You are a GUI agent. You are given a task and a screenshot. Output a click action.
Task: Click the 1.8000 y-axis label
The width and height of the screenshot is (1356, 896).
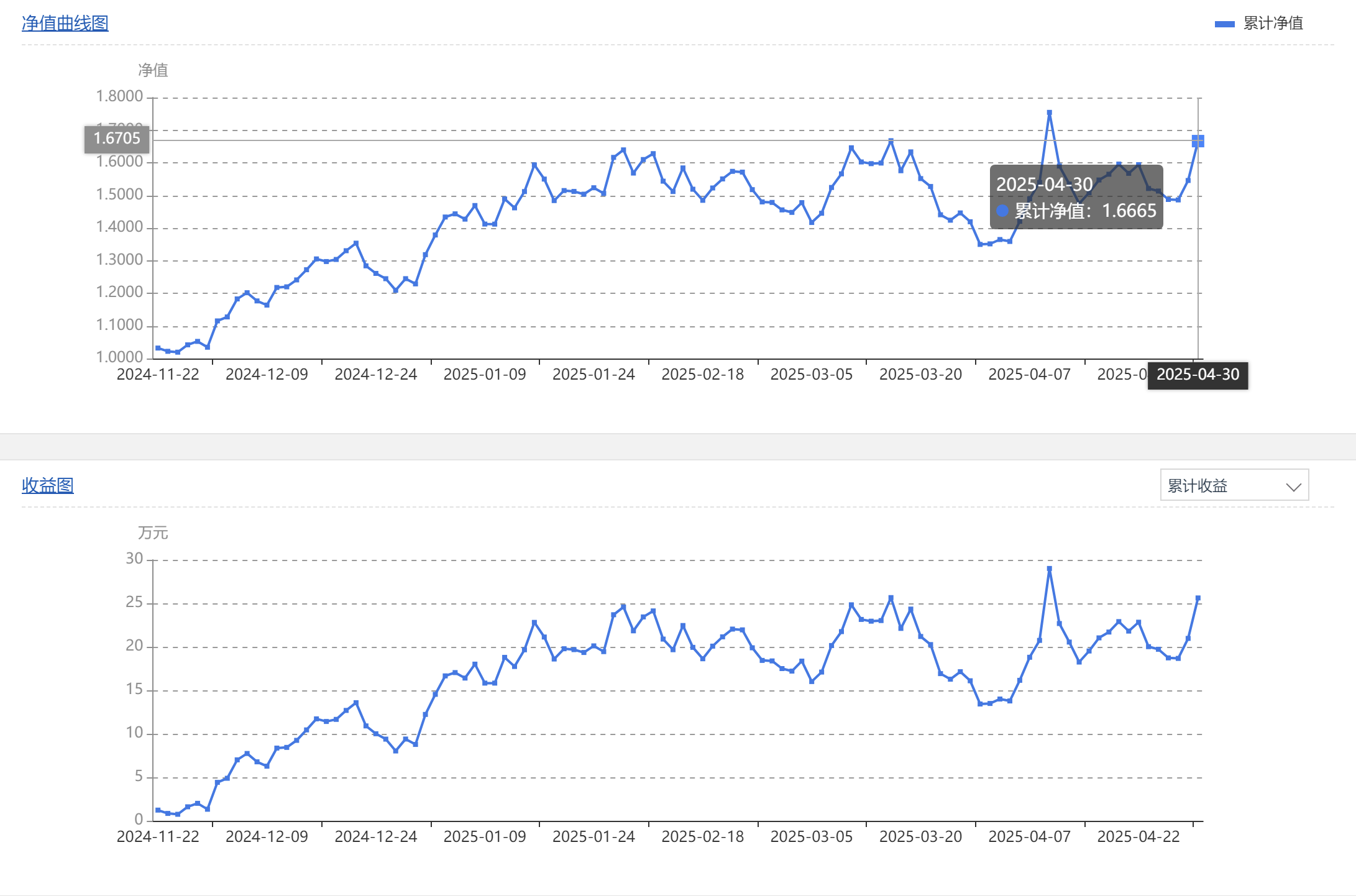click(119, 96)
